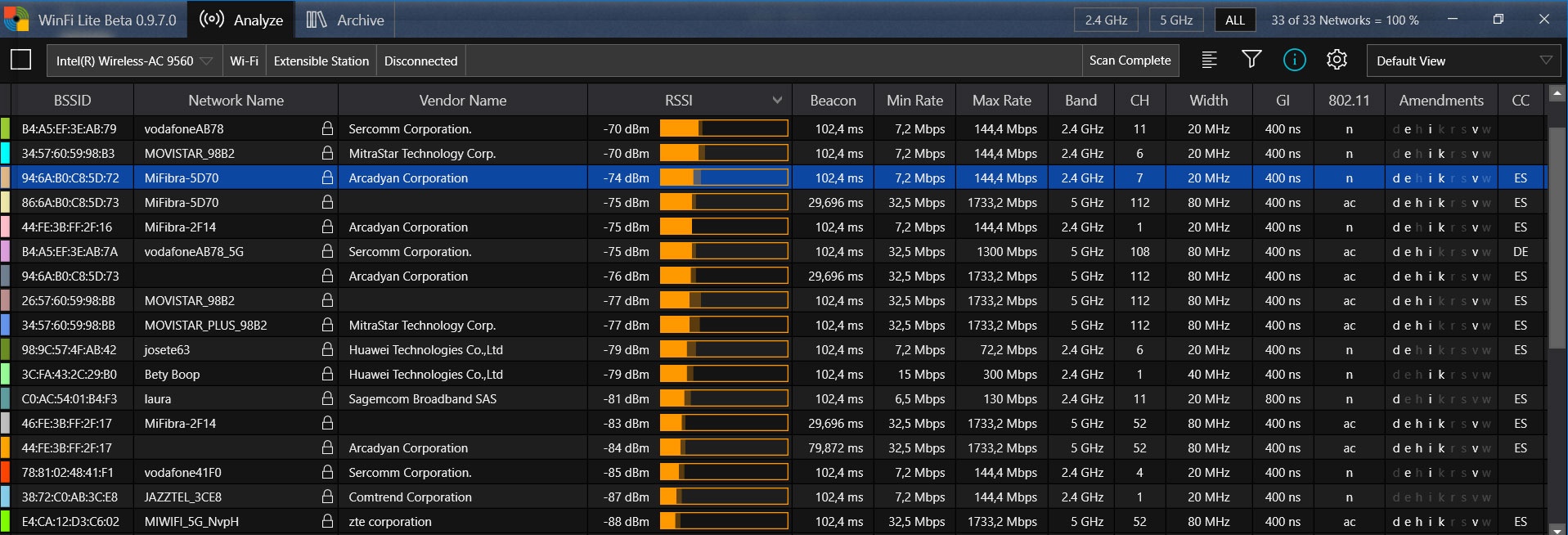
Task: Open the Default View dropdown
Action: click(1463, 61)
